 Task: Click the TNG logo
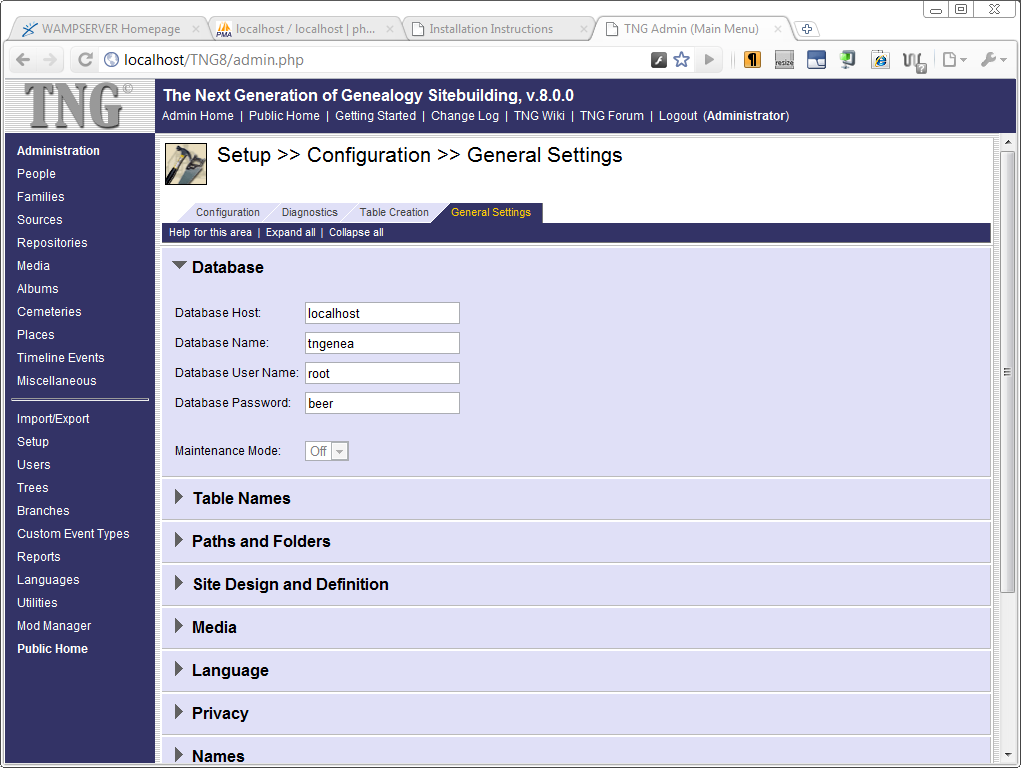click(x=79, y=106)
